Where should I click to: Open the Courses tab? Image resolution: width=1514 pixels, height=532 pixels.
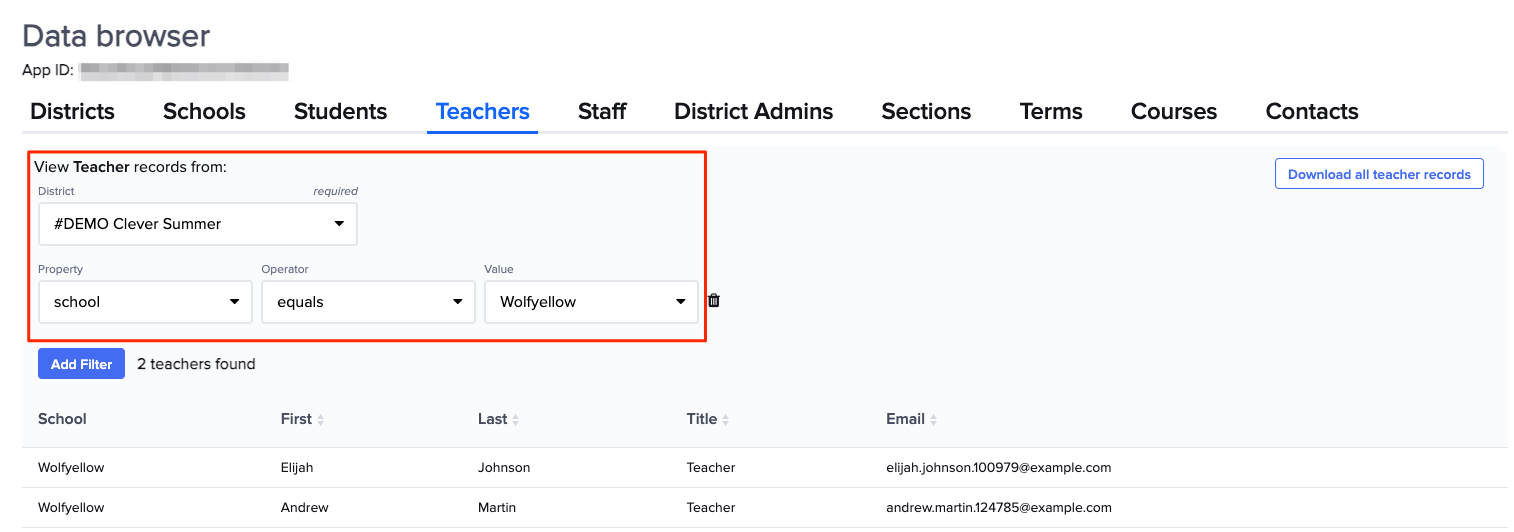(1174, 111)
